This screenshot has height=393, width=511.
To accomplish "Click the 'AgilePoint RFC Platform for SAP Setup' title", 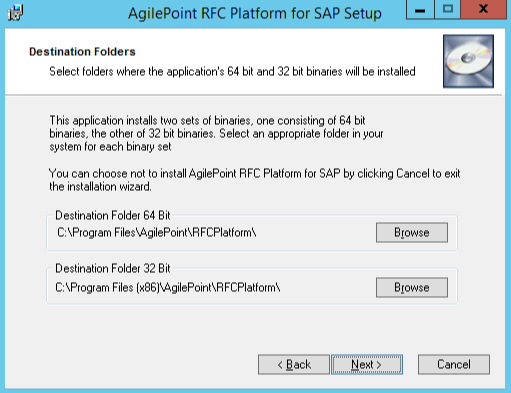I will coord(255,14).
